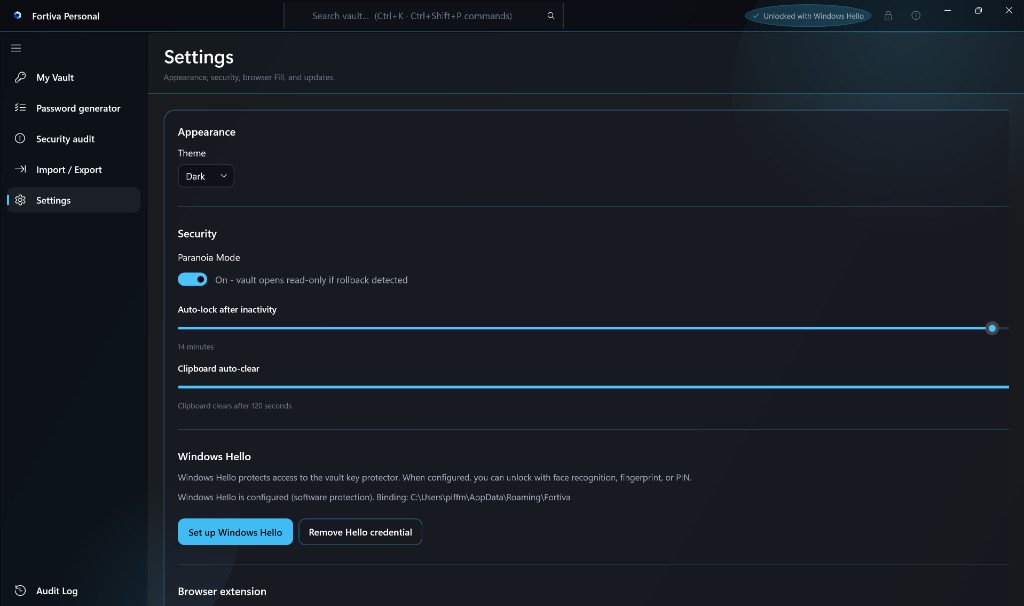This screenshot has width=1024, height=606.
Task: Click the history icon beside Audit Log
Action: (20, 590)
